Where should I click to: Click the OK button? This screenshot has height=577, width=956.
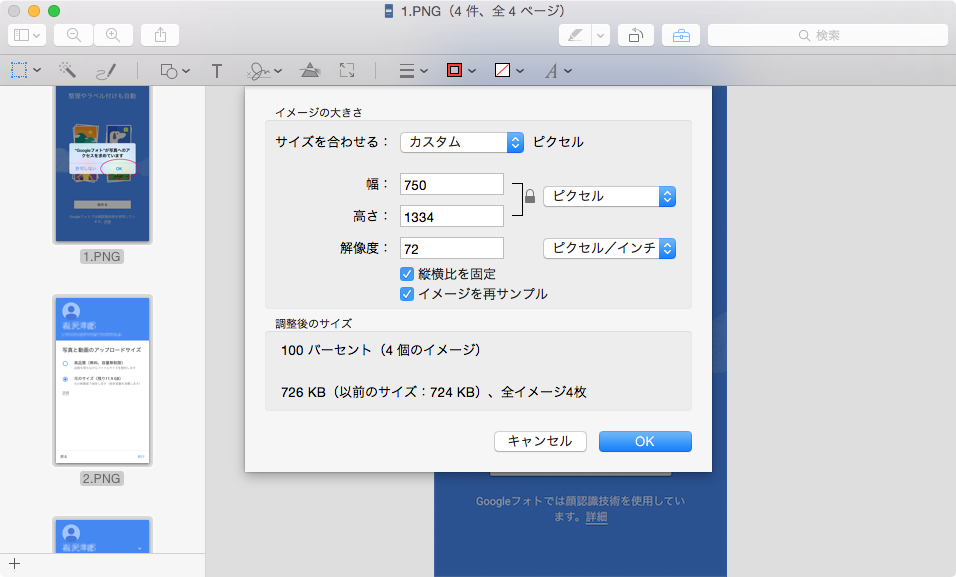[x=645, y=441]
